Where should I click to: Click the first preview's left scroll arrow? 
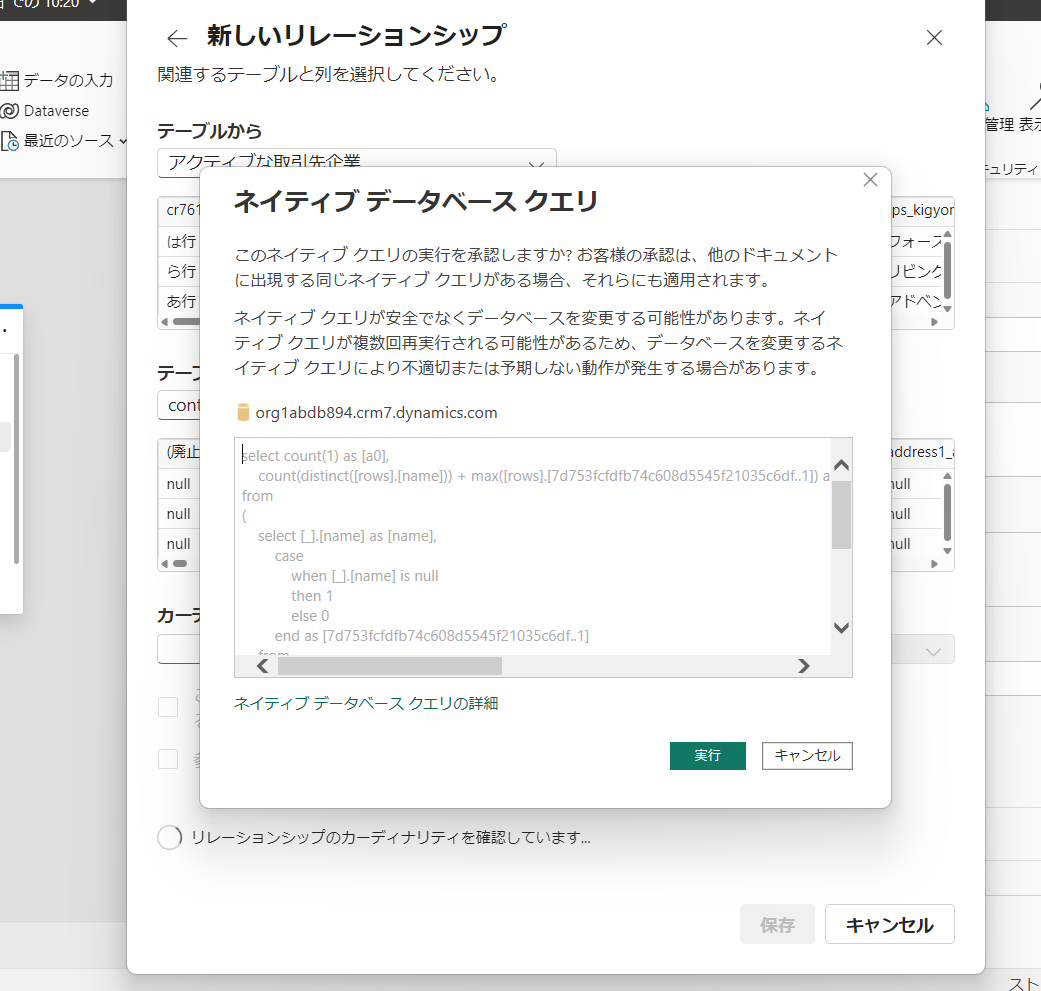tap(165, 322)
